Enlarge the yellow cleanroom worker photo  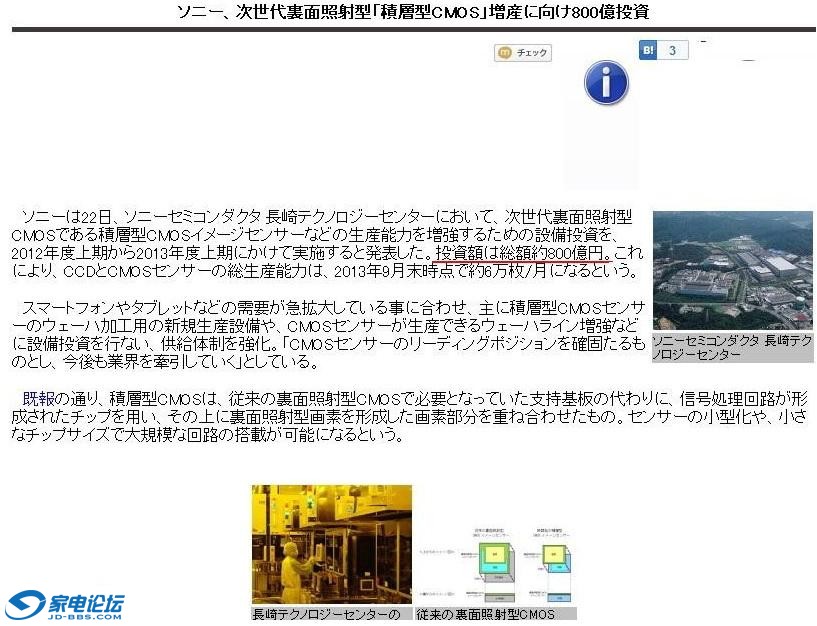[x=331, y=544]
